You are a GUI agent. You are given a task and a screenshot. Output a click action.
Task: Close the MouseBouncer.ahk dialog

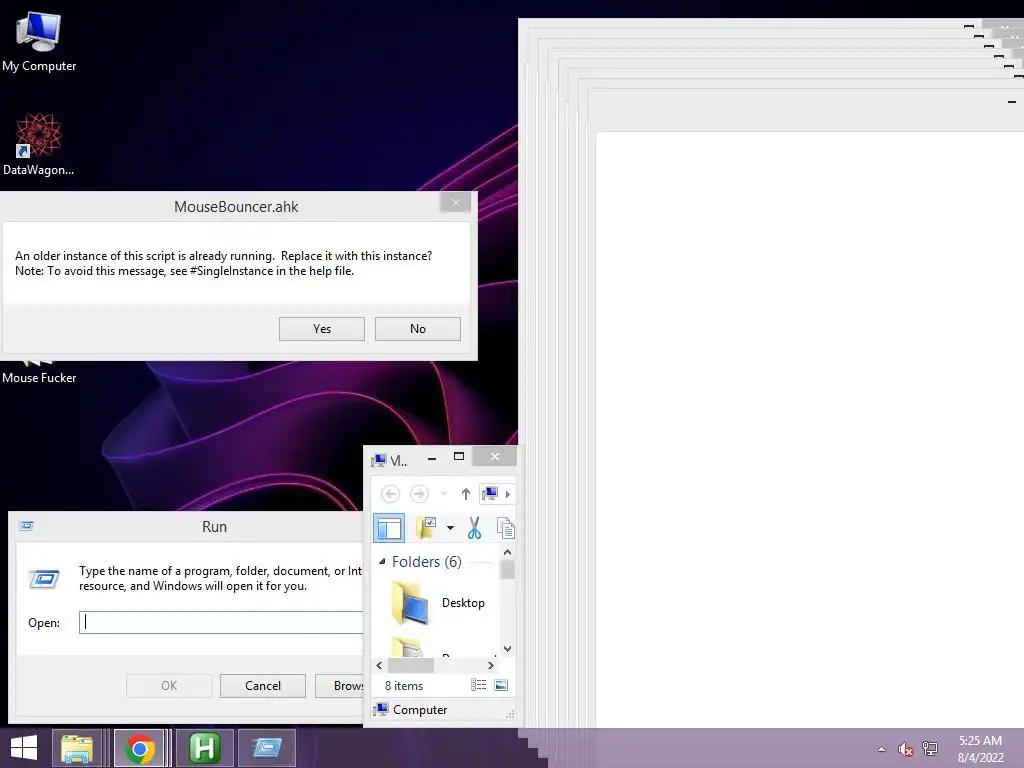pyautogui.click(x=456, y=202)
